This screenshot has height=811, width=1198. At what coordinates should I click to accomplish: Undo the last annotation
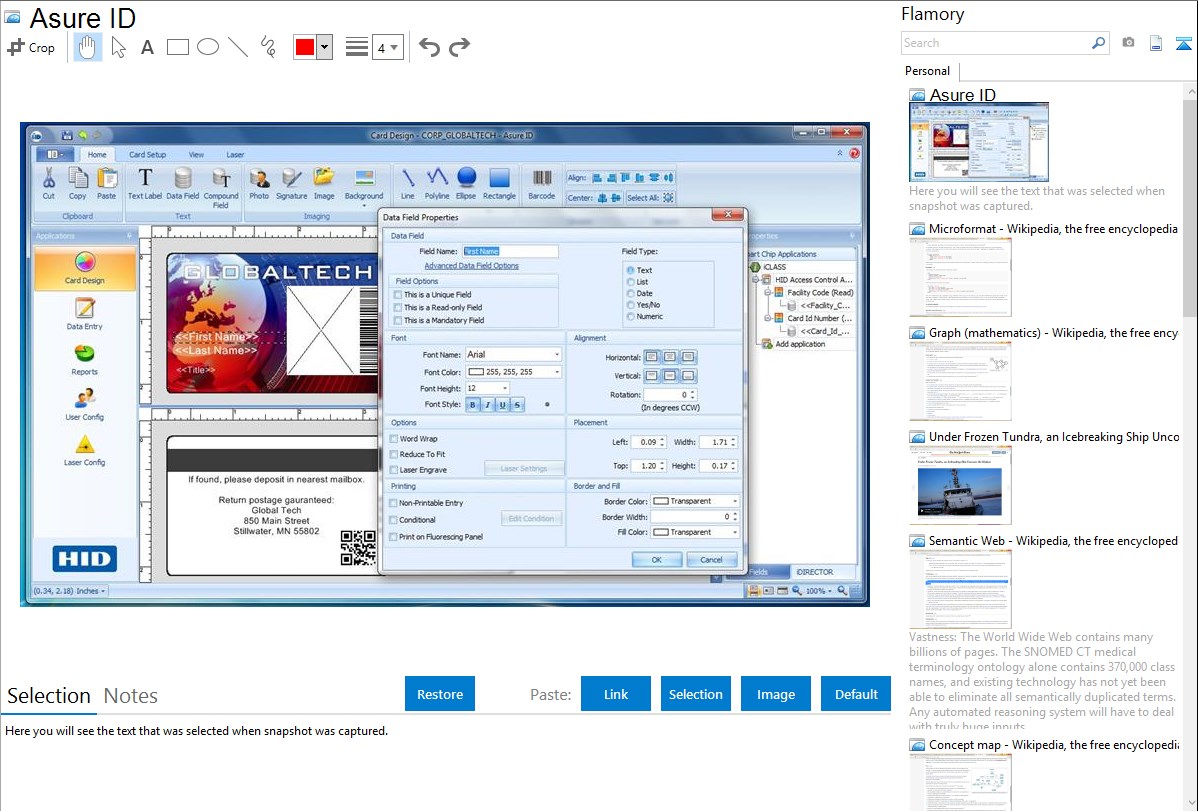coord(429,47)
